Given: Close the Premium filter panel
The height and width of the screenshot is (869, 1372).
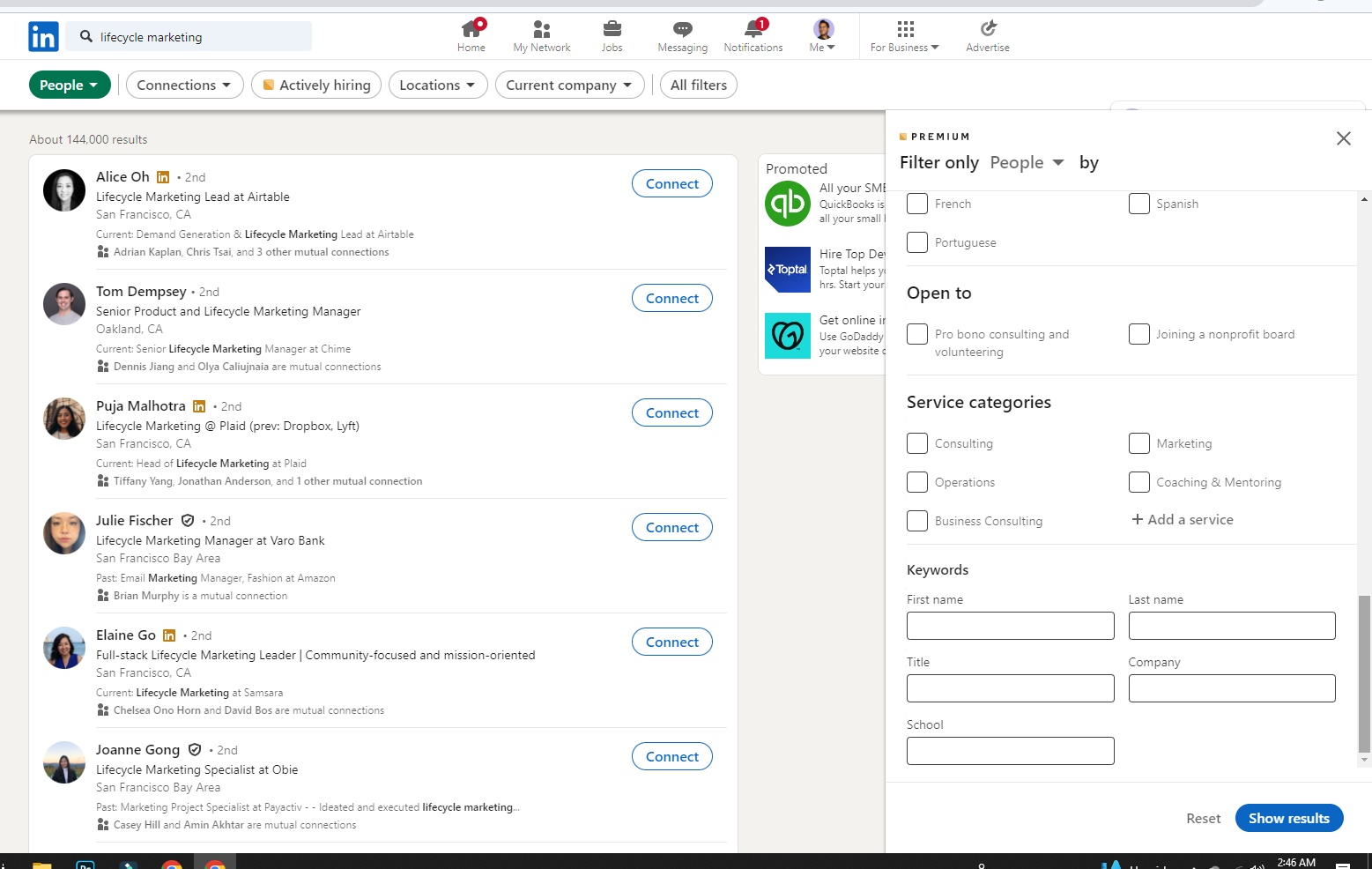Looking at the screenshot, I should [1344, 138].
